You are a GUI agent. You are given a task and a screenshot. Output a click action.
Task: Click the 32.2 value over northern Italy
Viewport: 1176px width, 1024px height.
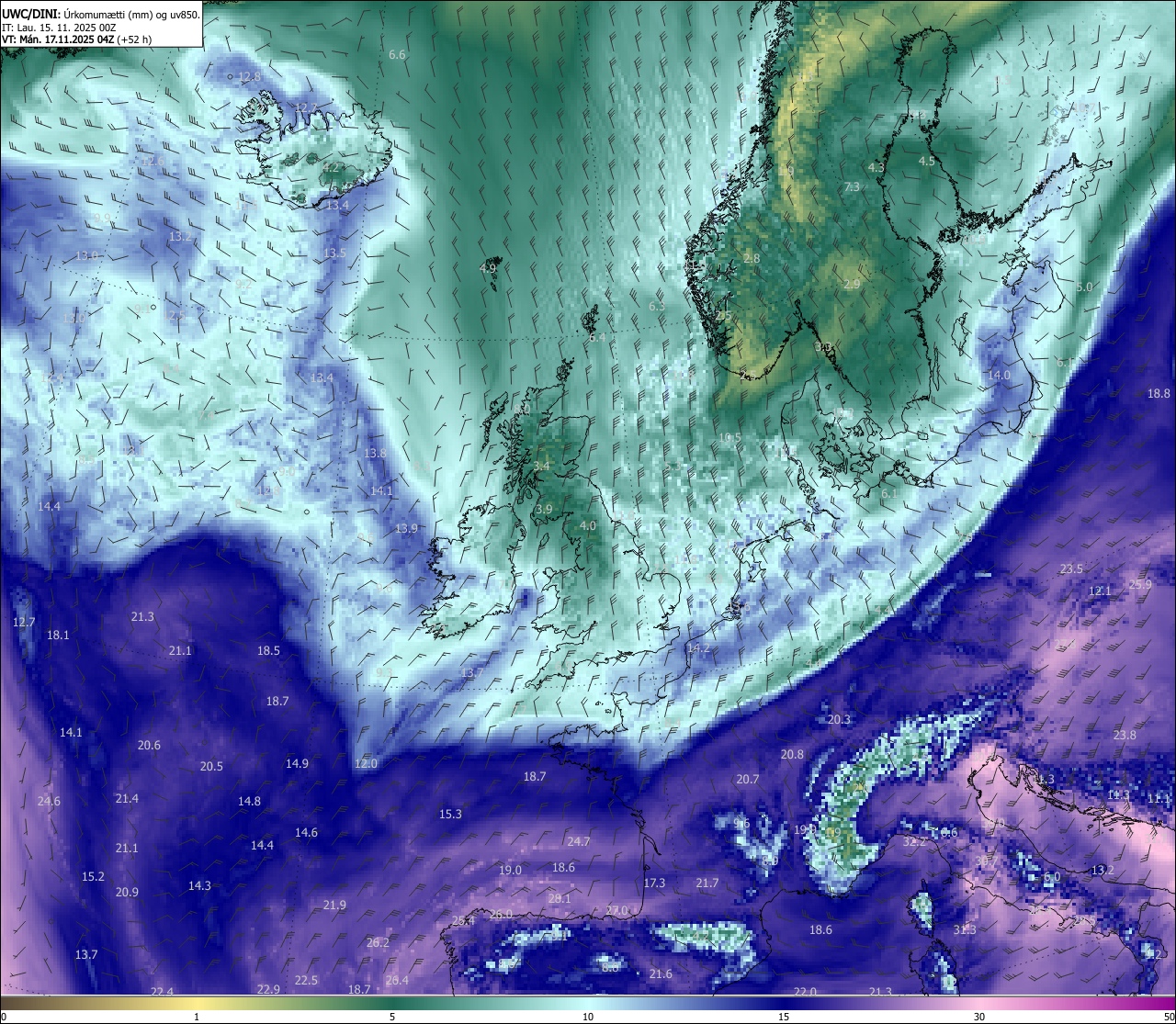pyautogui.click(x=914, y=841)
